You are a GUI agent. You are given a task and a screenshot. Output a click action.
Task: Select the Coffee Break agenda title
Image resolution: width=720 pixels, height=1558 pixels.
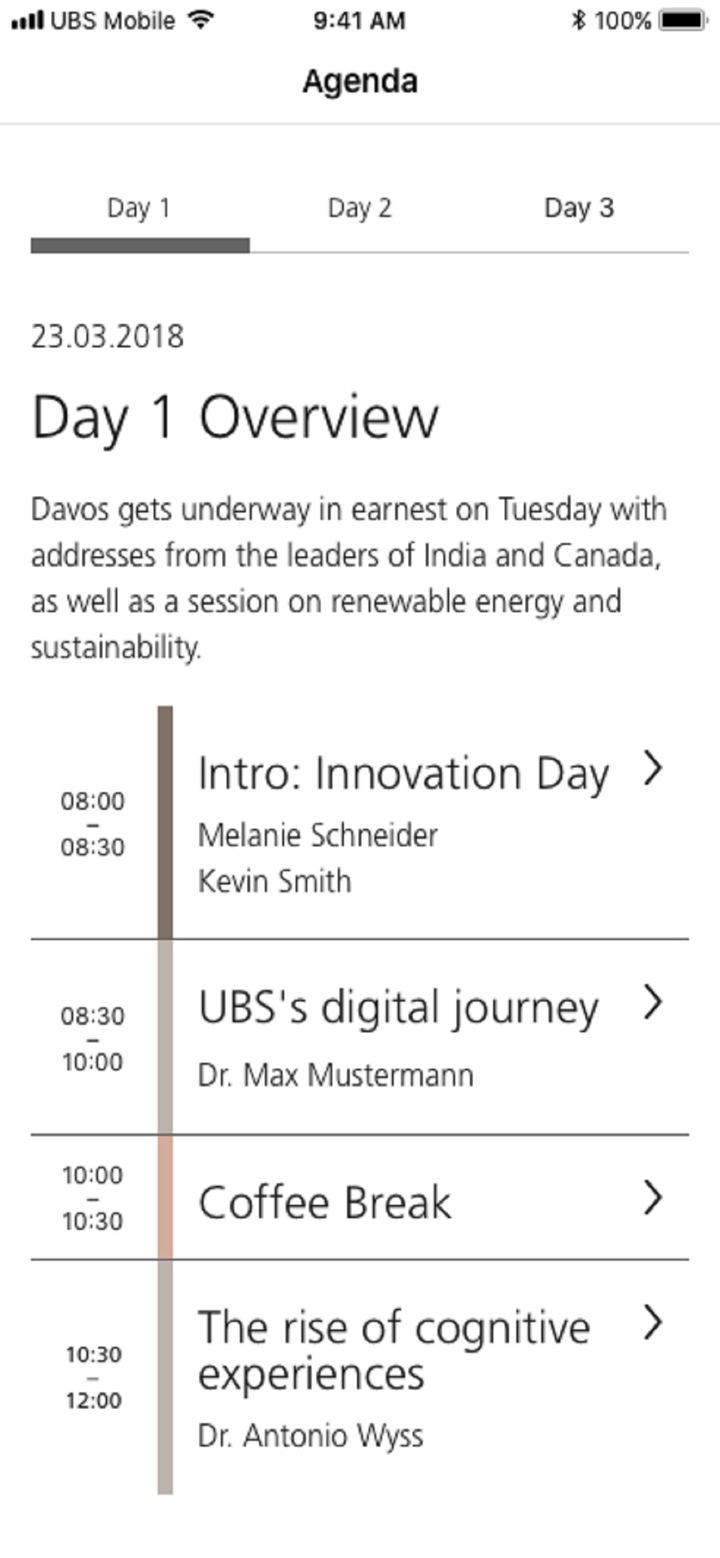click(x=325, y=1202)
